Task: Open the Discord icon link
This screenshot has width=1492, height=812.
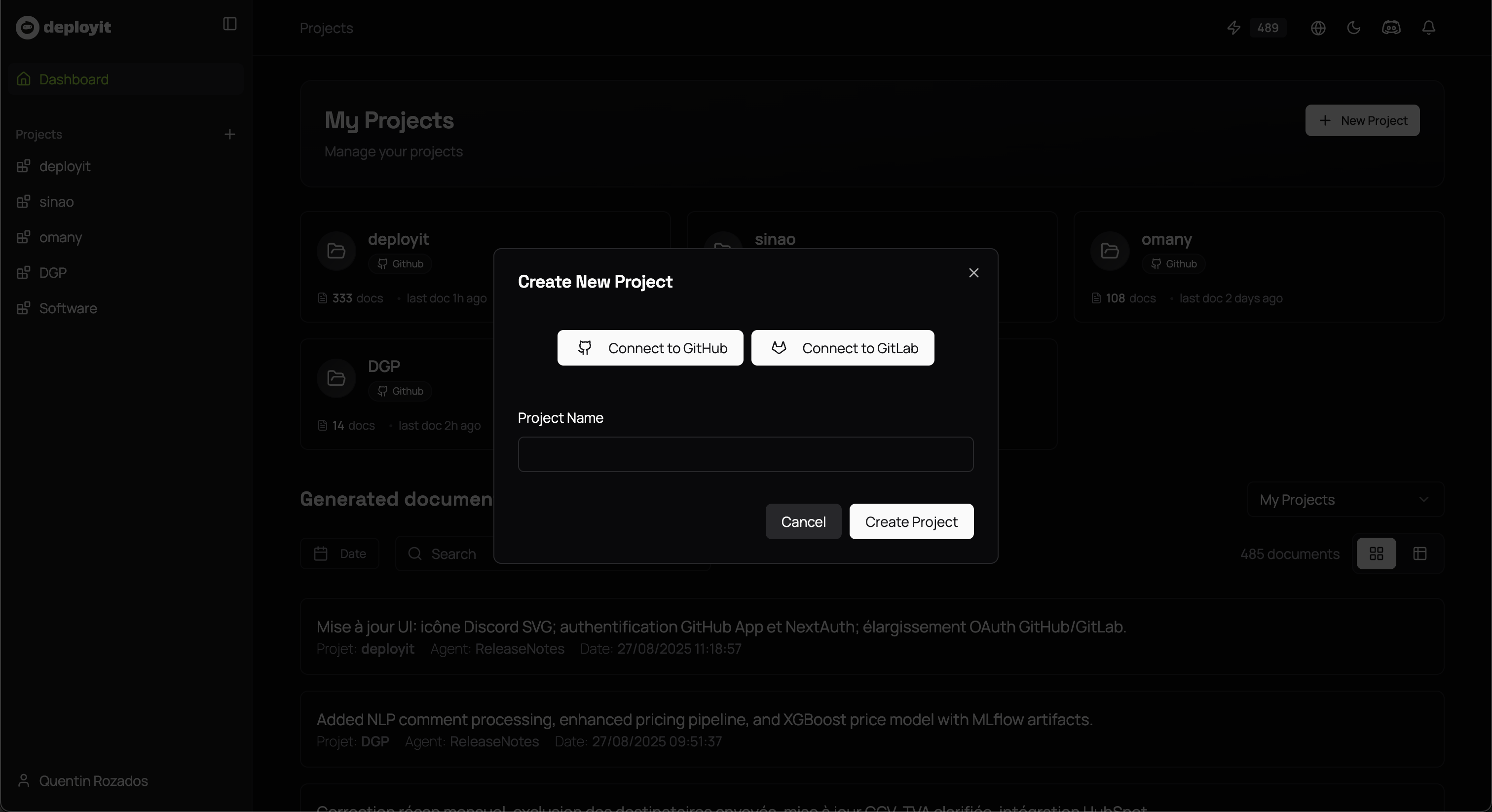Action: click(1391, 28)
